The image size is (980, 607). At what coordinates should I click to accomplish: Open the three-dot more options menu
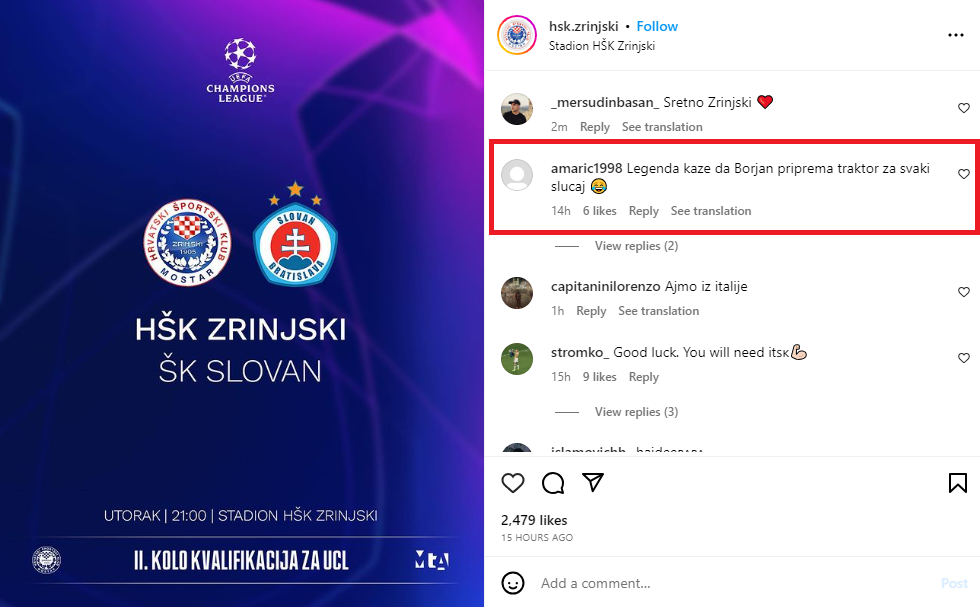(956, 35)
